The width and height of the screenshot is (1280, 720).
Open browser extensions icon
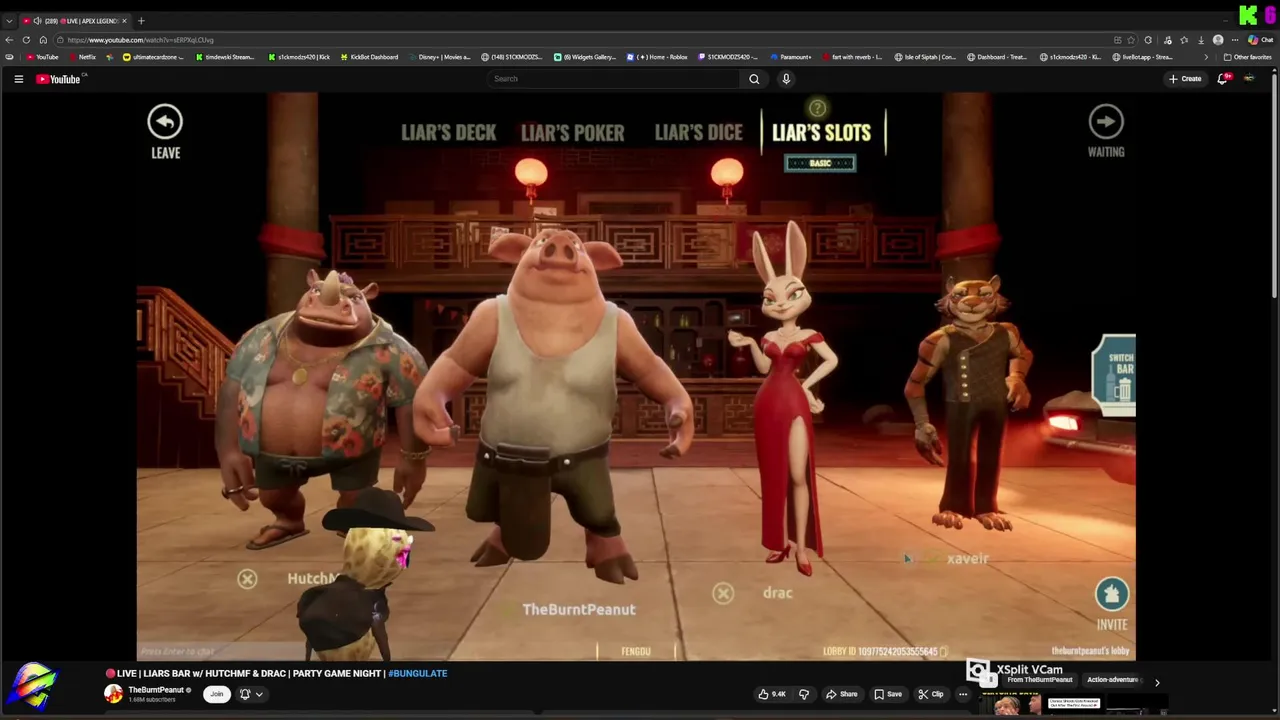click(1148, 40)
